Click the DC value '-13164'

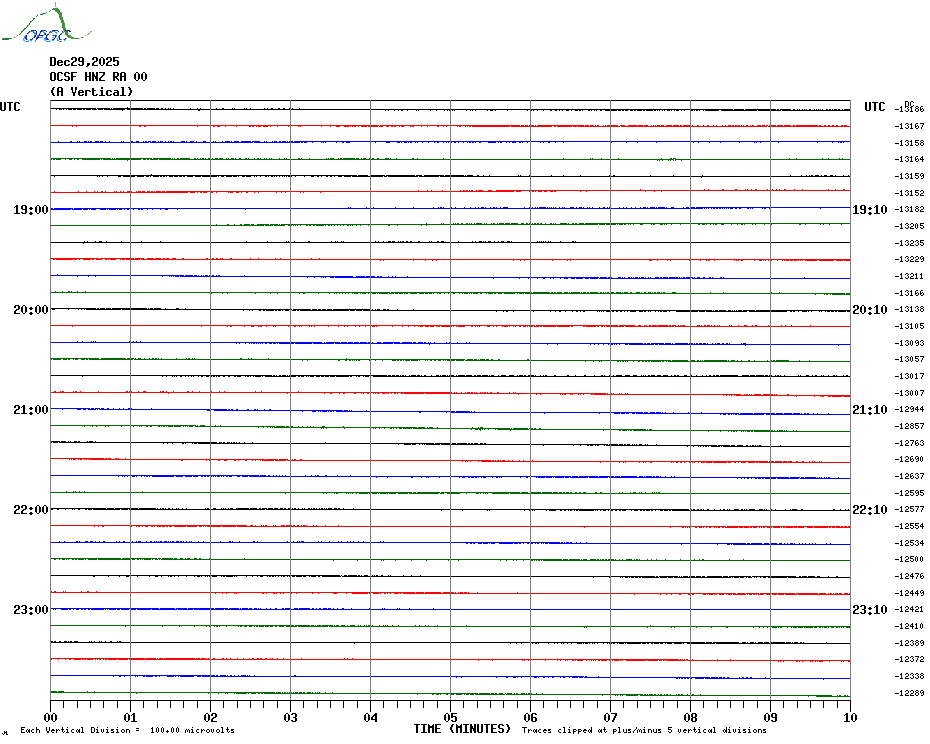point(909,159)
